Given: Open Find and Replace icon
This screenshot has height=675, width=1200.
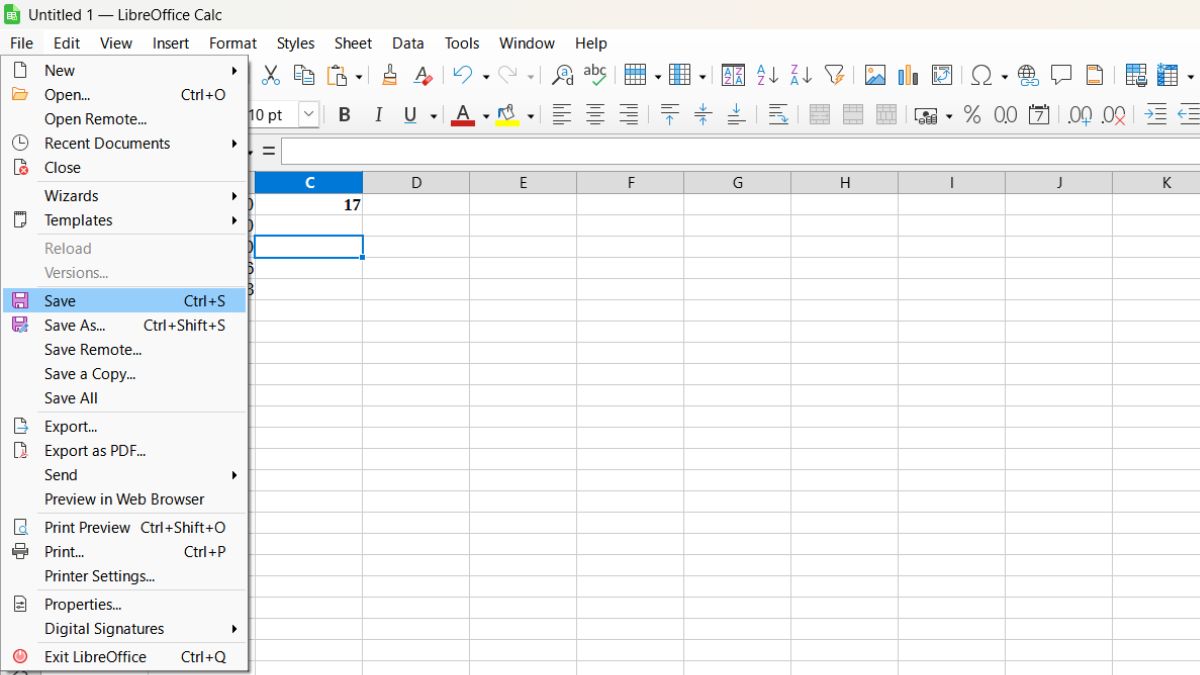Looking at the screenshot, I should click(x=563, y=75).
